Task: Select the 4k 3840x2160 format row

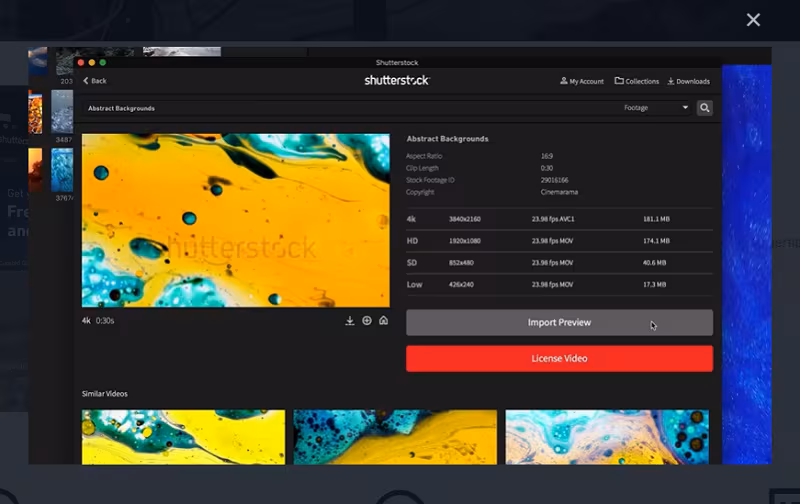Action: tap(559, 219)
